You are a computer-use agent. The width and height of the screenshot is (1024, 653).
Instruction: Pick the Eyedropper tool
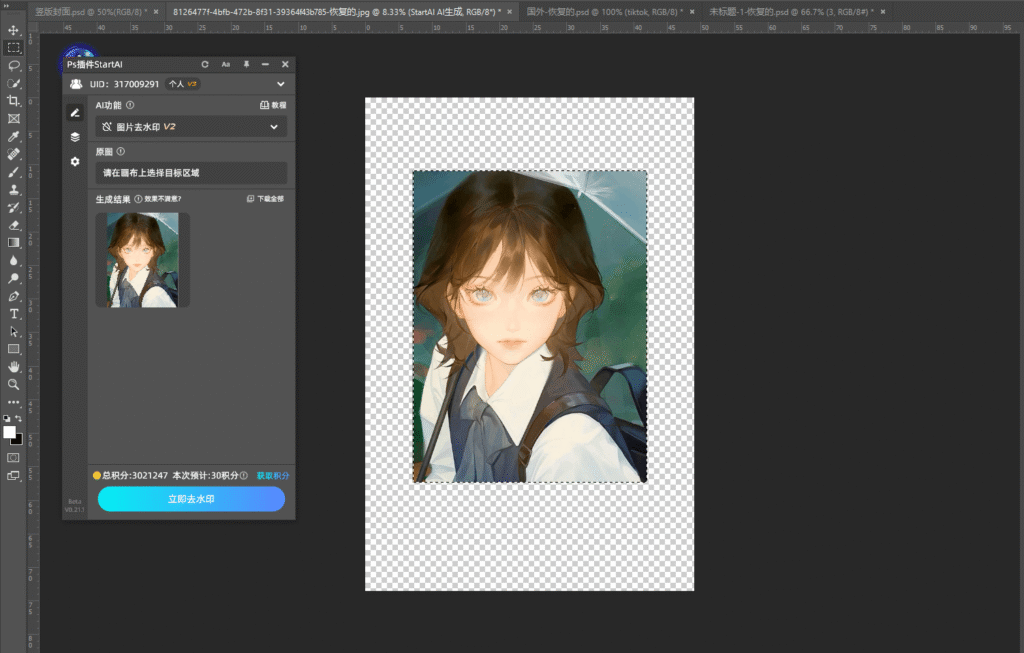(x=14, y=136)
